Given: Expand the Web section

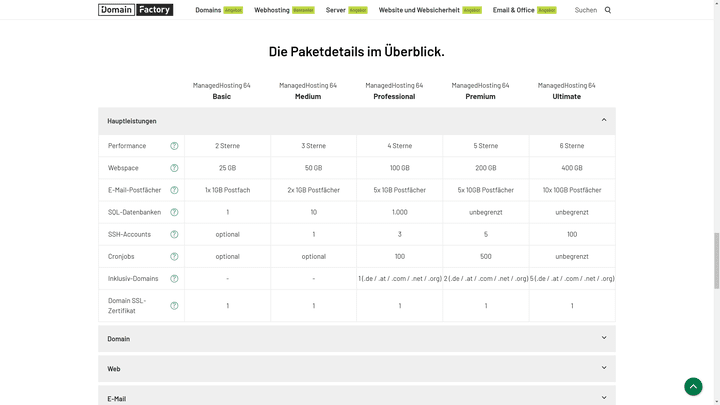Looking at the screenshot, I should [x=357, y=369].
